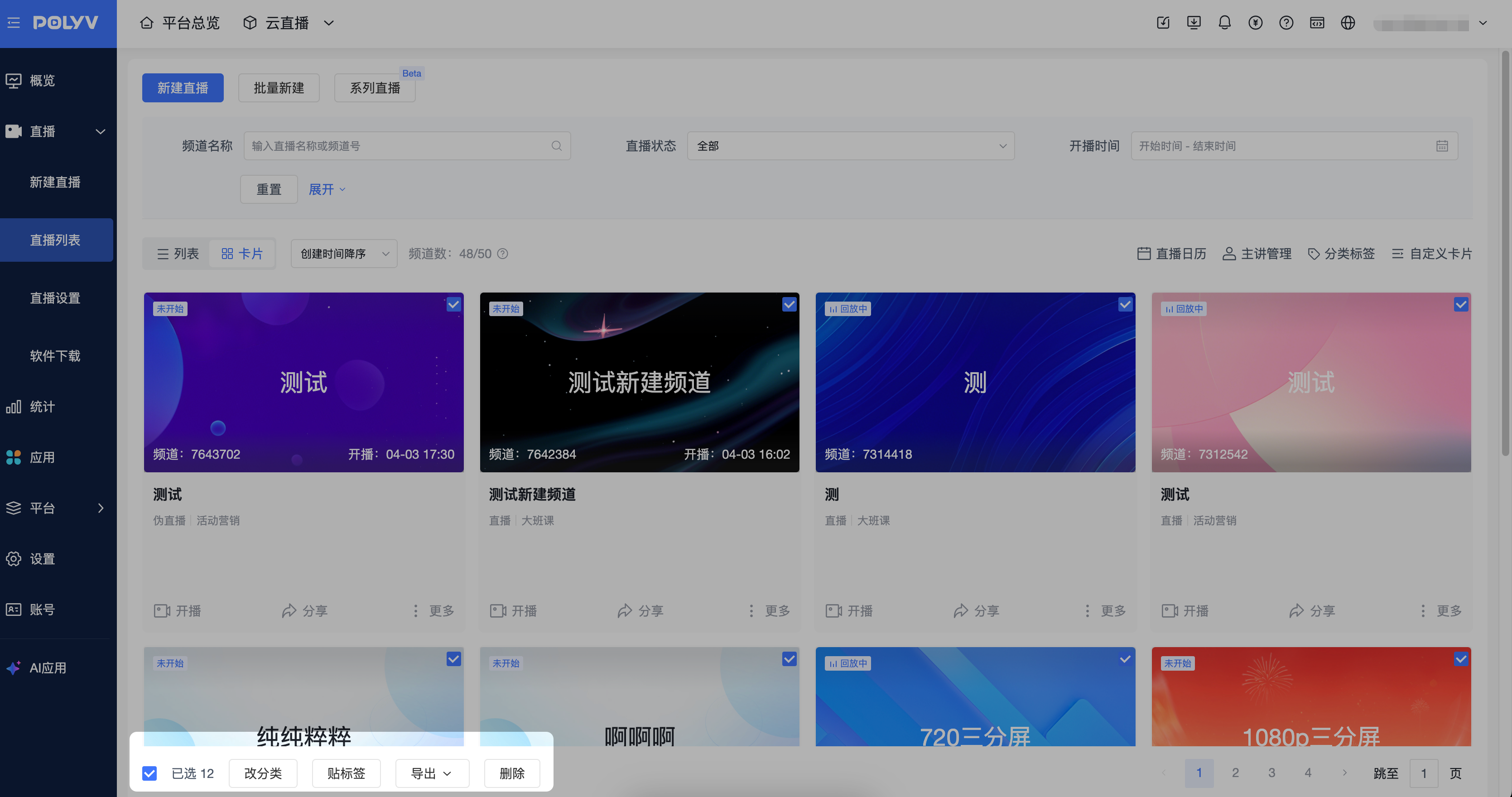Open the download center icon in header
Screen dimensions: 1512x797
[1193, 23]
